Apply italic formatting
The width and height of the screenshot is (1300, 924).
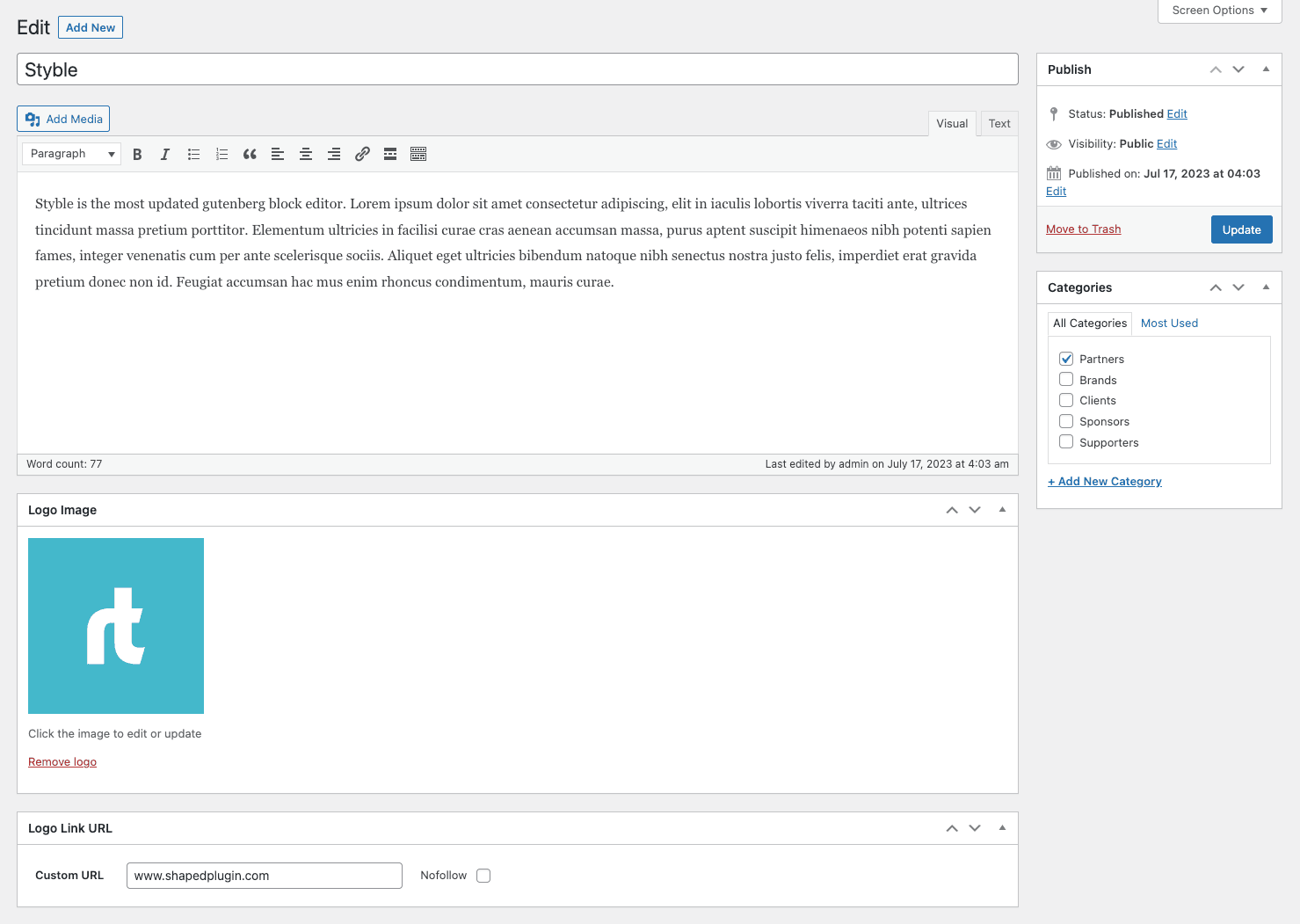pos(165,154)
